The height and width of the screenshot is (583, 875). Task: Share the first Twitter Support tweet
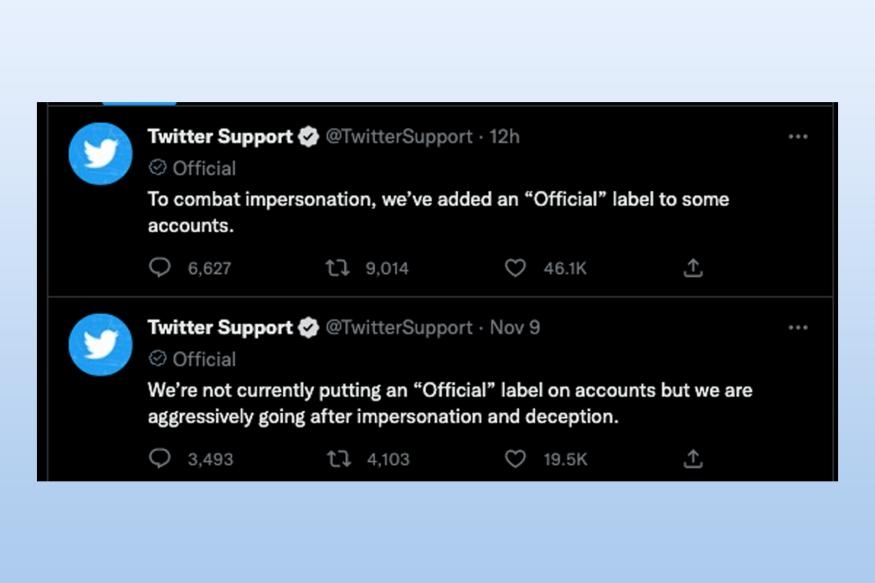coord(693,268)
